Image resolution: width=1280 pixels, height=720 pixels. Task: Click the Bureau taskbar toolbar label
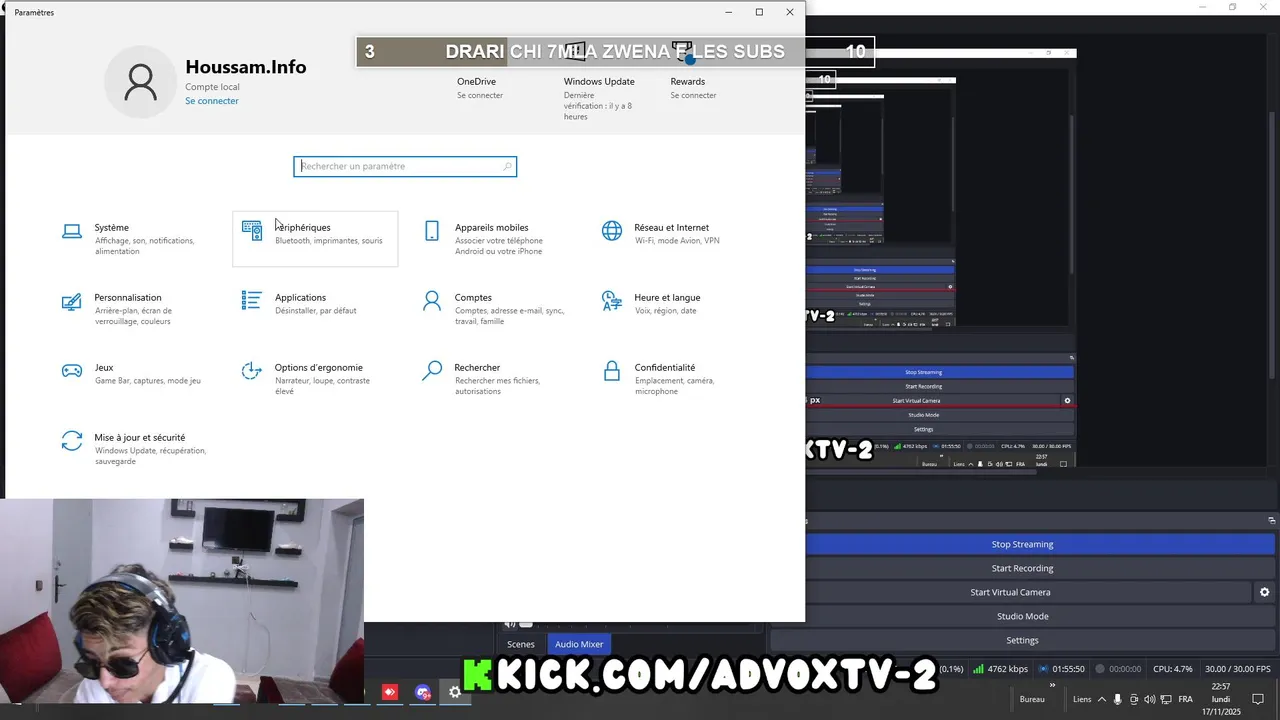pos(1032,699)
